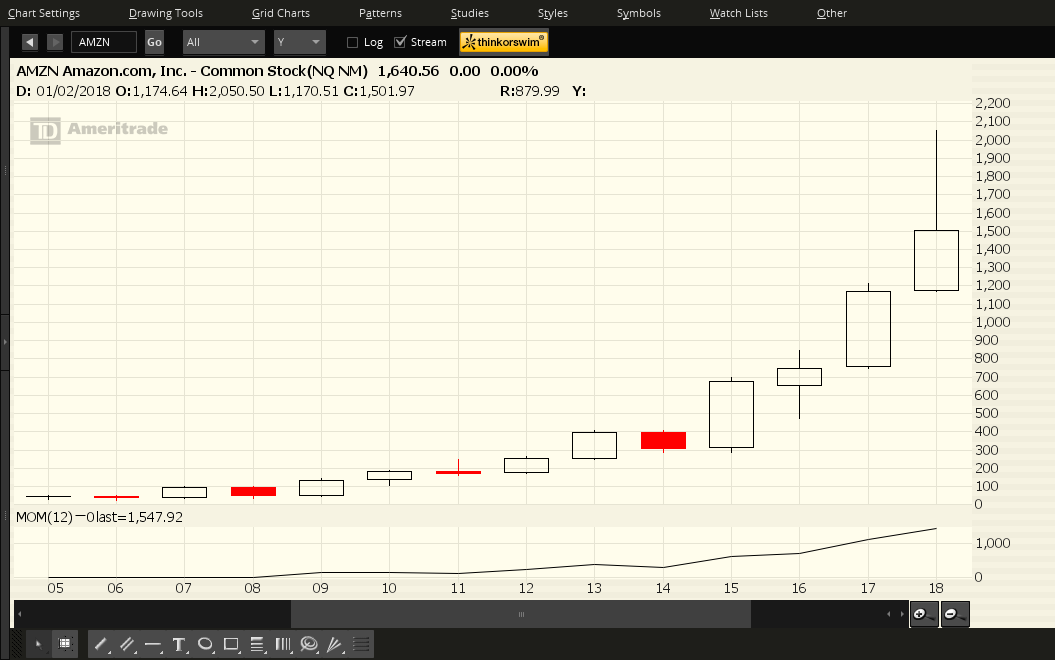Open the Symbols menu

coord(639,13)
